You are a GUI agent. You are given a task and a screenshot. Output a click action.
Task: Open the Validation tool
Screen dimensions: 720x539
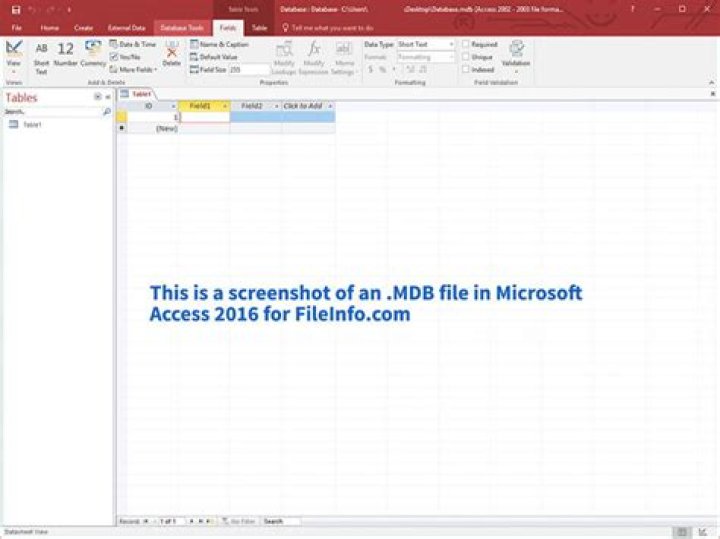point(516,53)
